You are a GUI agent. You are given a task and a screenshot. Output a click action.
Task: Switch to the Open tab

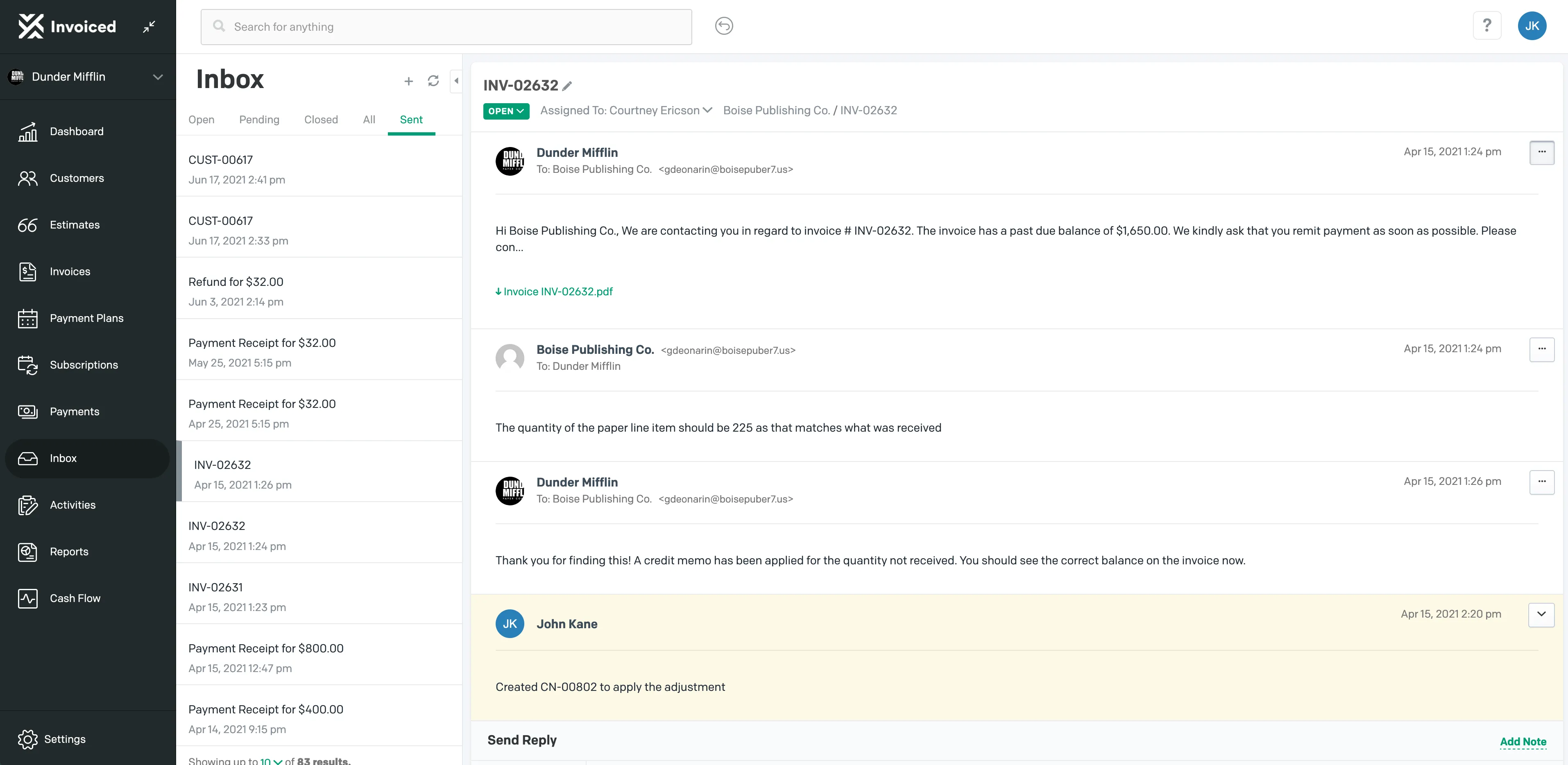click(x=201, y=120)
